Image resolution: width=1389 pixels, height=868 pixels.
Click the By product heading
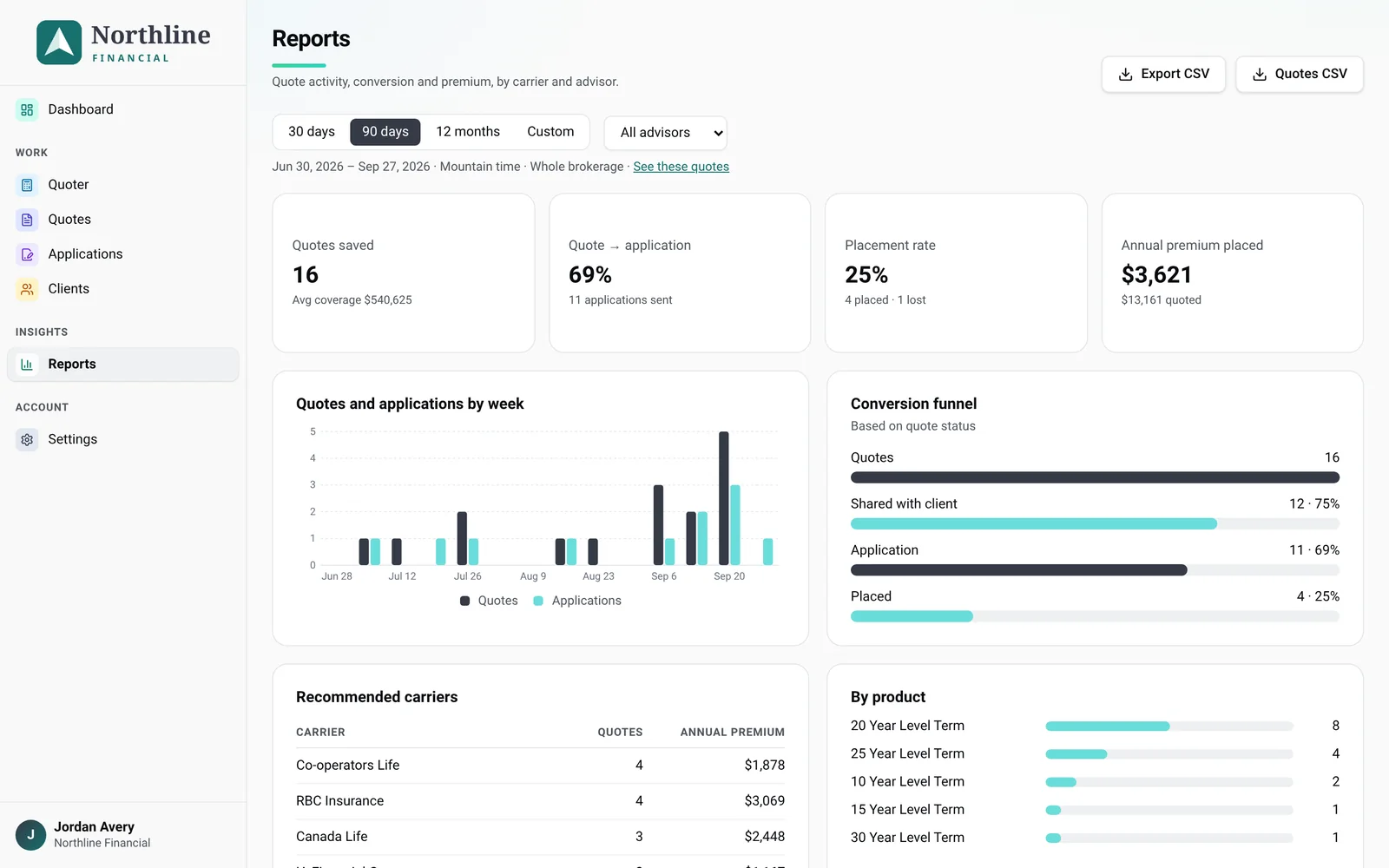888,697
